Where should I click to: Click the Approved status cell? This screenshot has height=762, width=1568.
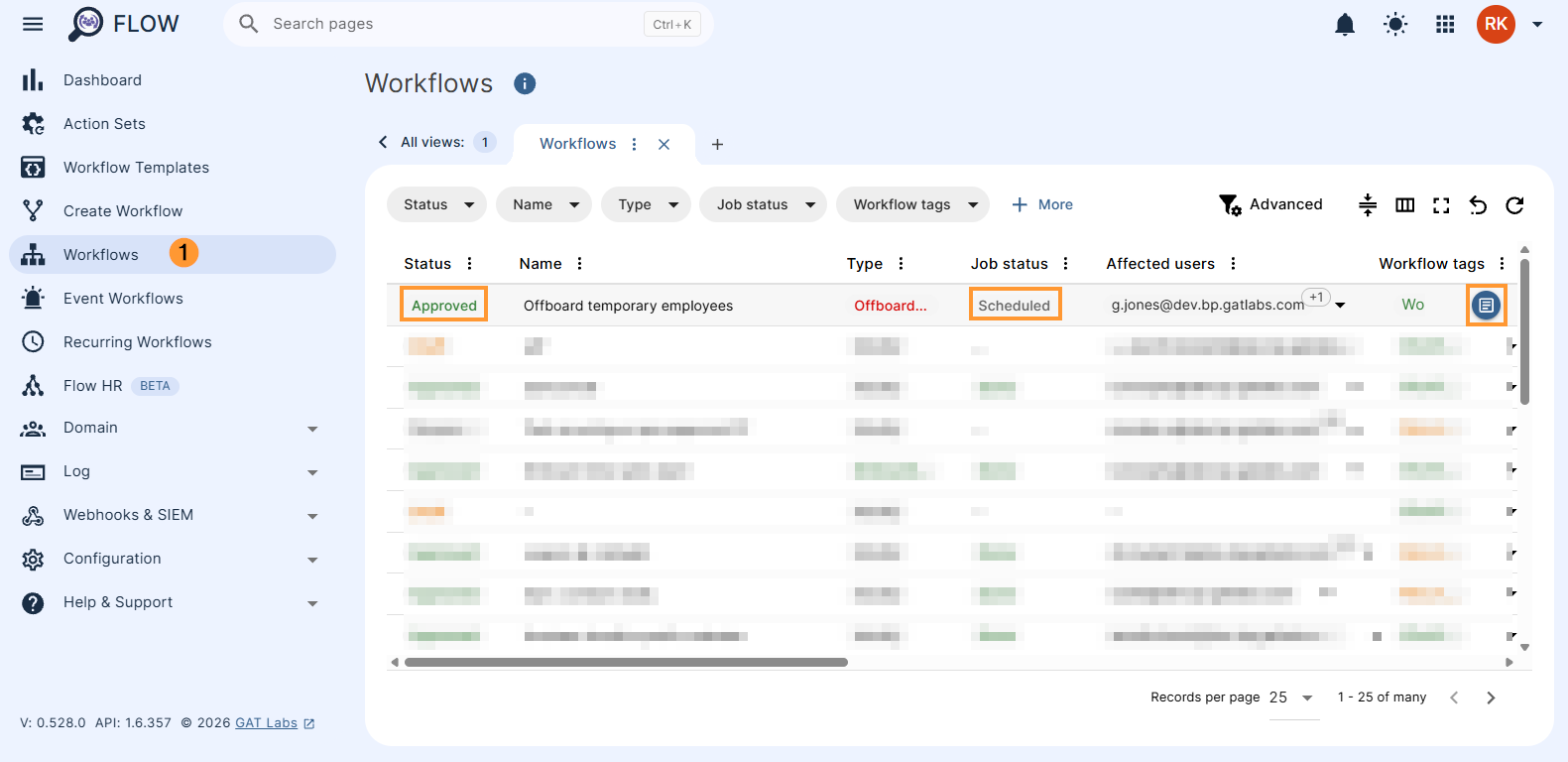pyautogui.click(x=443, y=305)
